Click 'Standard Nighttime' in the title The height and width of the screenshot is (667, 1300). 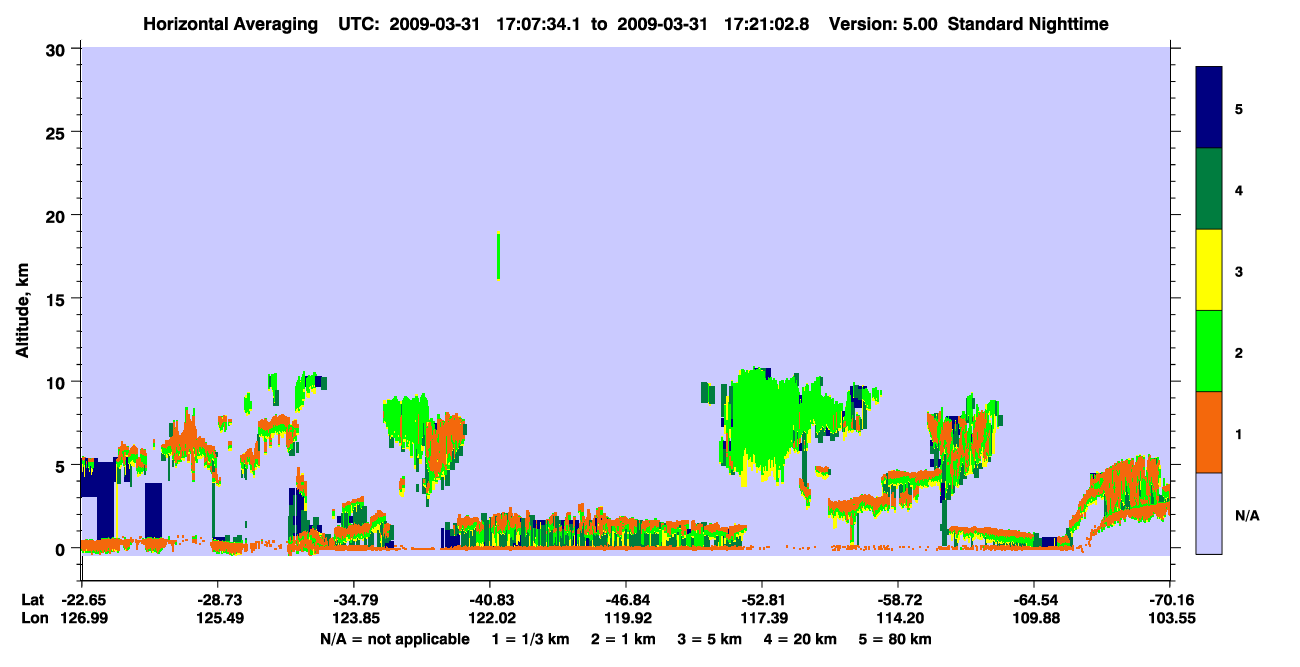tap(1027, 23)
